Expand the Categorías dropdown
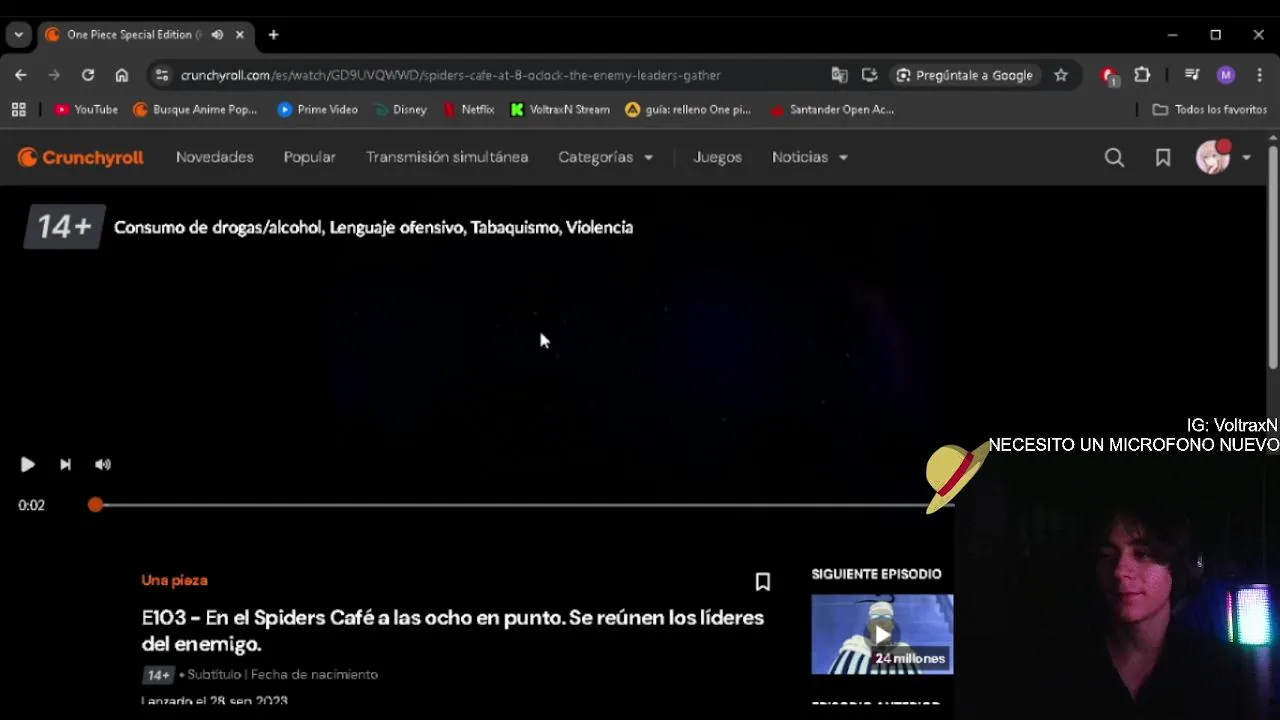 pos(605,157)
